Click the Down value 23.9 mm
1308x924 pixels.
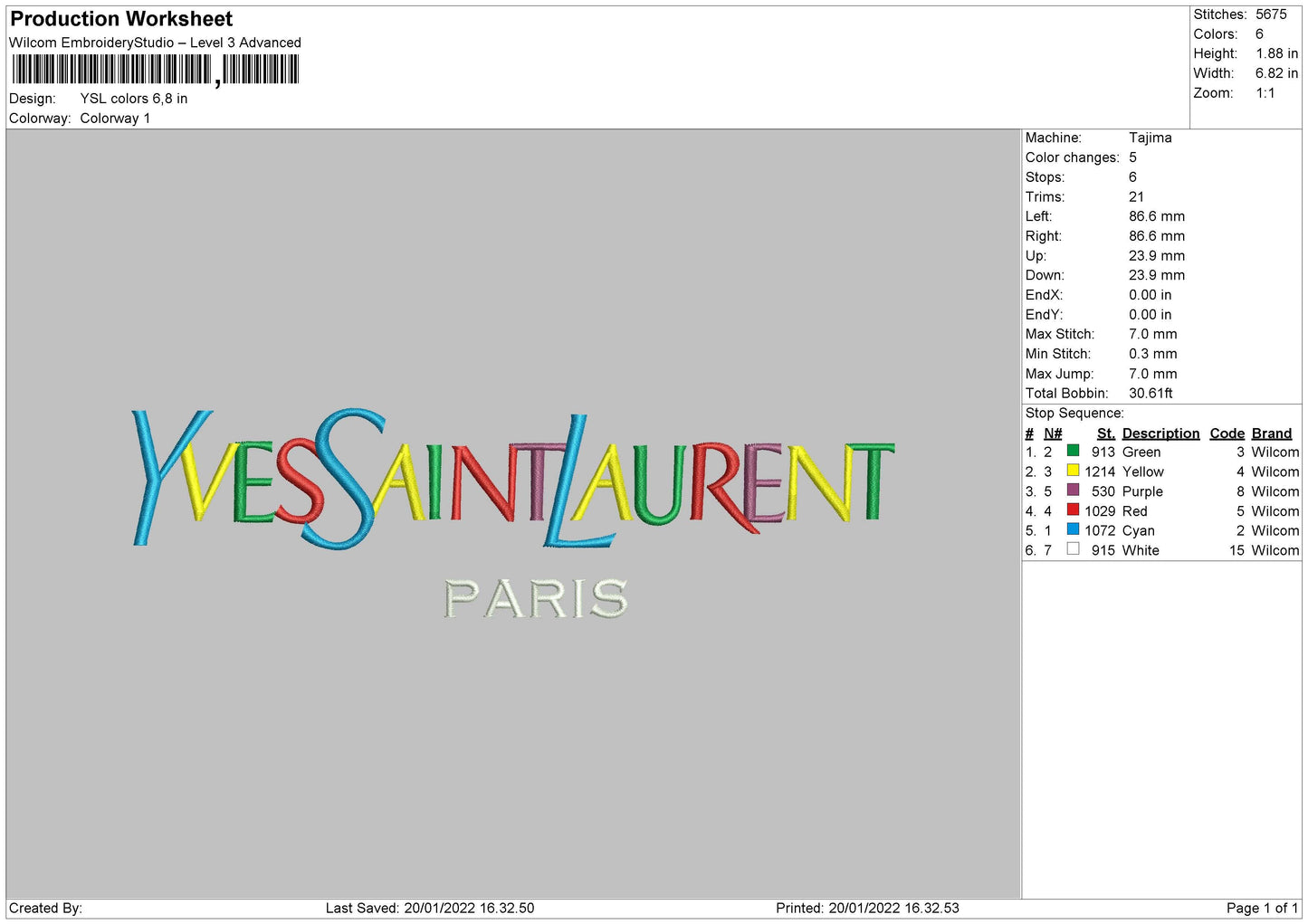click(1157, 275)
